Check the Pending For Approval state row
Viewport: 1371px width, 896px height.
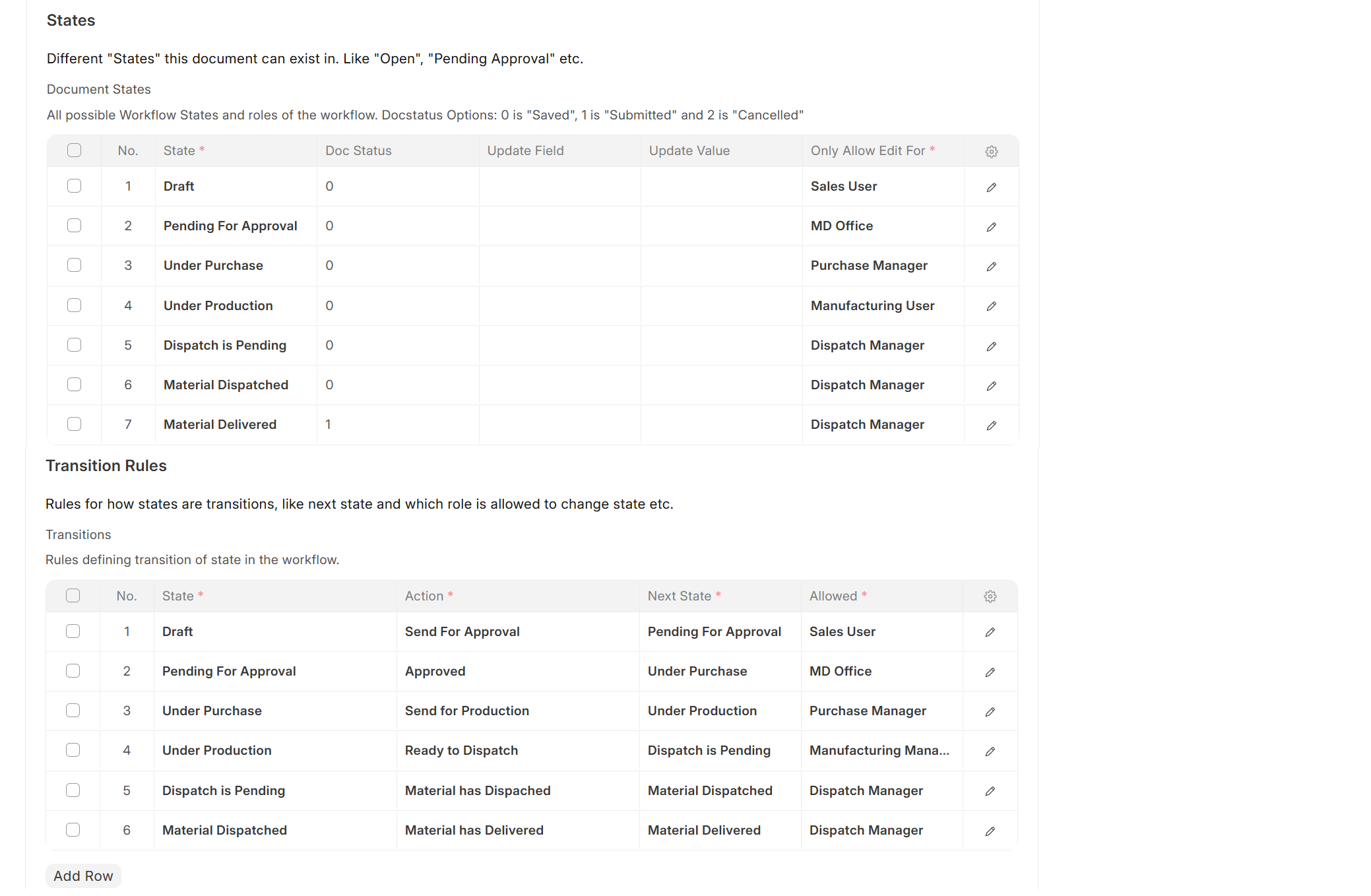coord(74,226)
